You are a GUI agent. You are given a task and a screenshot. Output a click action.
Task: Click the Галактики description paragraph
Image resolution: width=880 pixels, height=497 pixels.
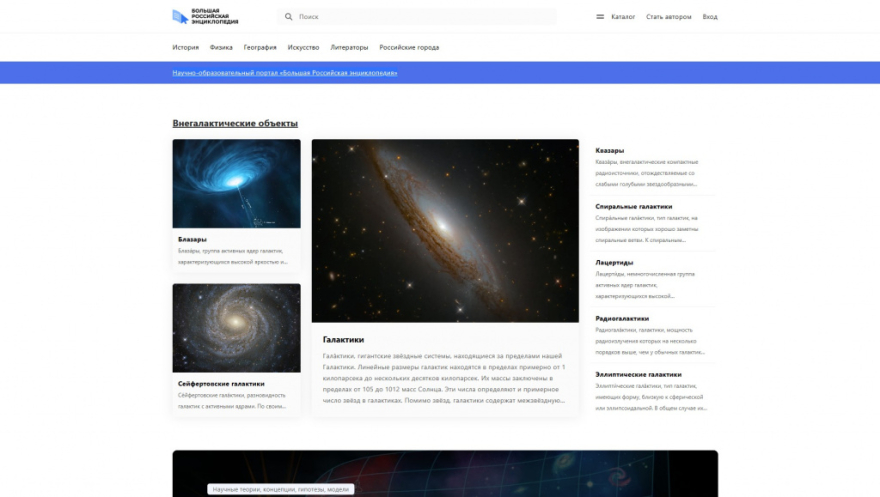[x=444, y=378]
